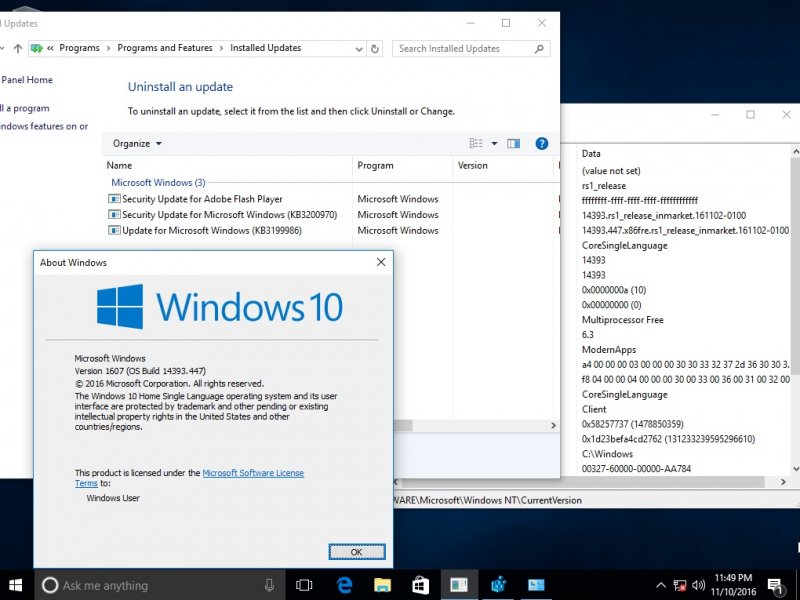Open the clock showing 11:49 PM
Viewport: 800px width, 600px height.
(733, 585)
